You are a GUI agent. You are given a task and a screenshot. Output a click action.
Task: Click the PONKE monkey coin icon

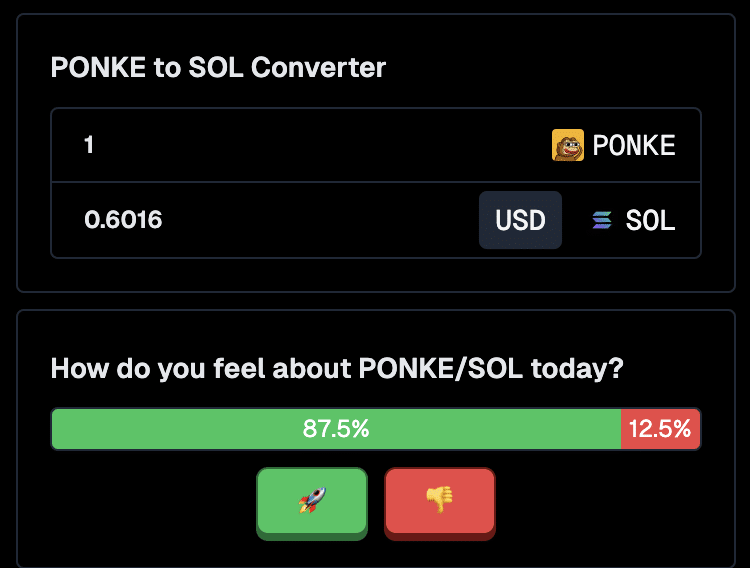pyautogui.click(x=568, y=146)
